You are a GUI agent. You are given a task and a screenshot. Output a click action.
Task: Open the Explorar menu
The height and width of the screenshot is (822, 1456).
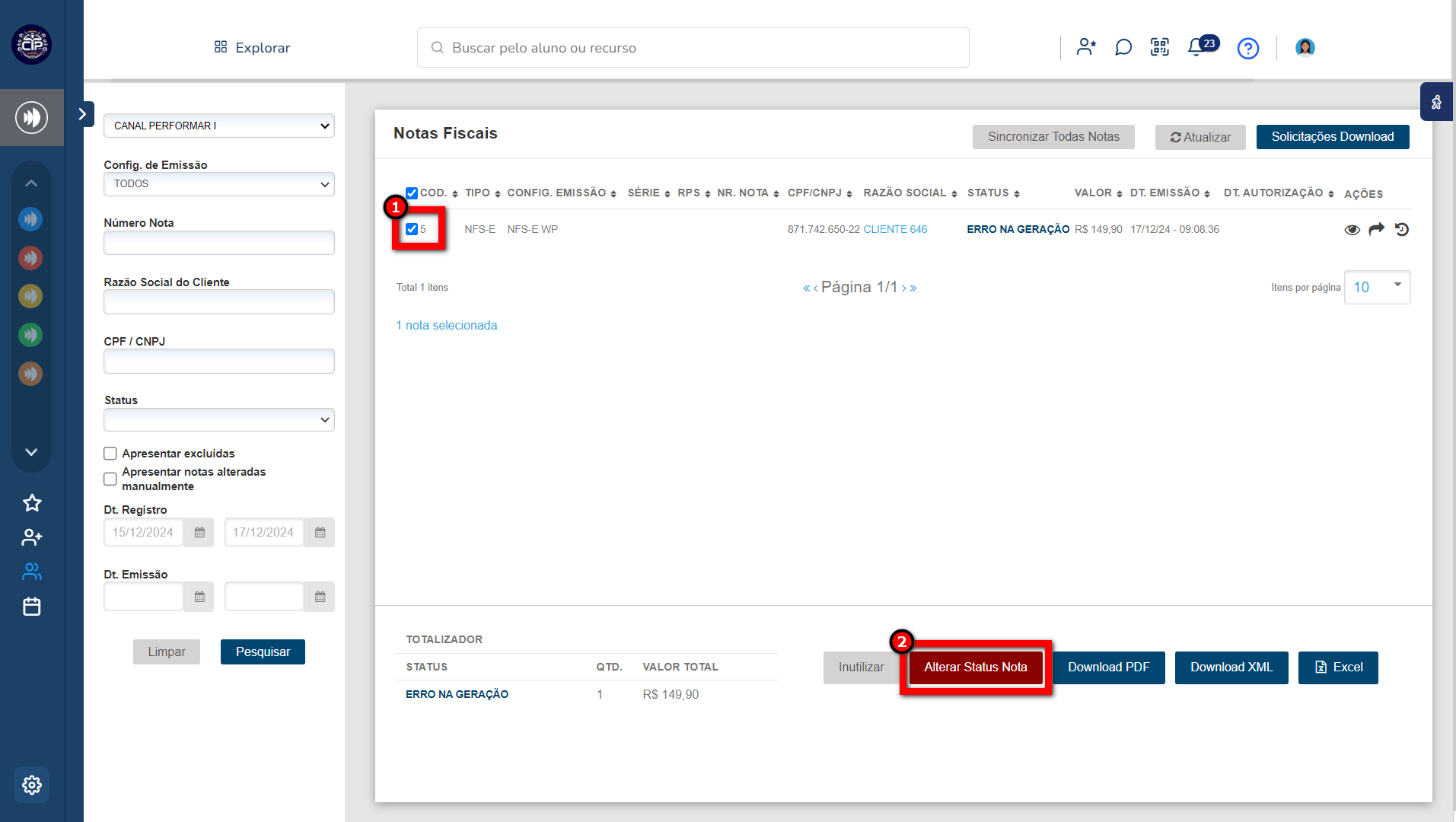point(252,47)
